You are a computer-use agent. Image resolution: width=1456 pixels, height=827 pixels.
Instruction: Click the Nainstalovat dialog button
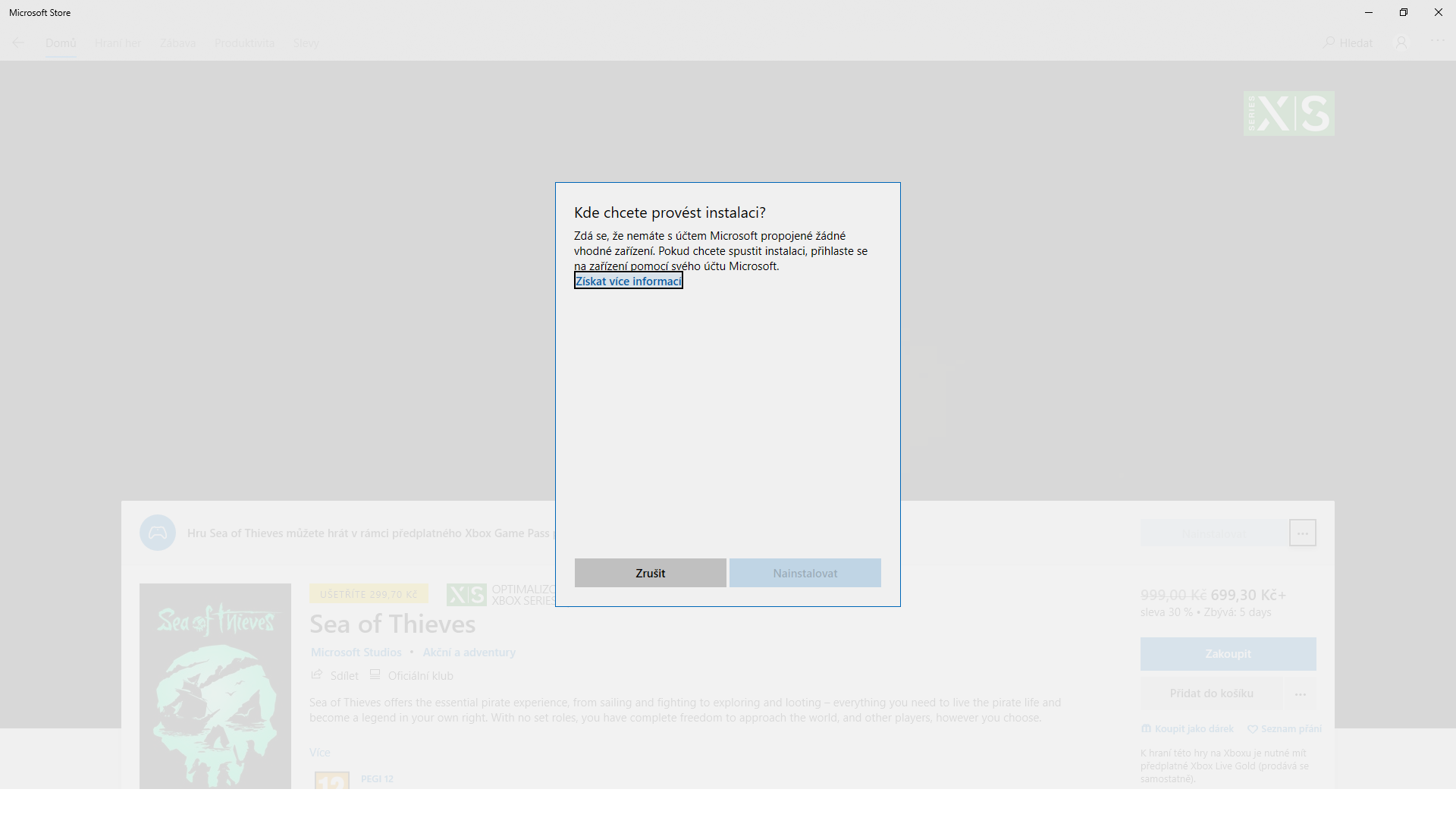(805, 574)
